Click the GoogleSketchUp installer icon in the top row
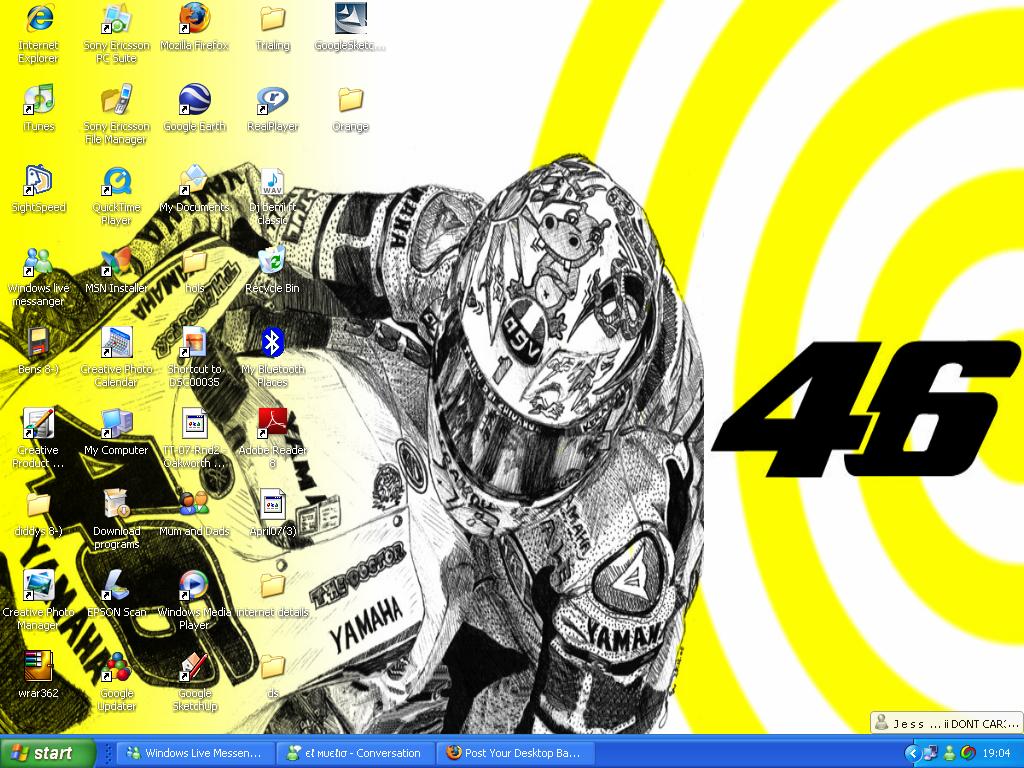This screenshot has height=768, width=1024. [x=351, y=19]
